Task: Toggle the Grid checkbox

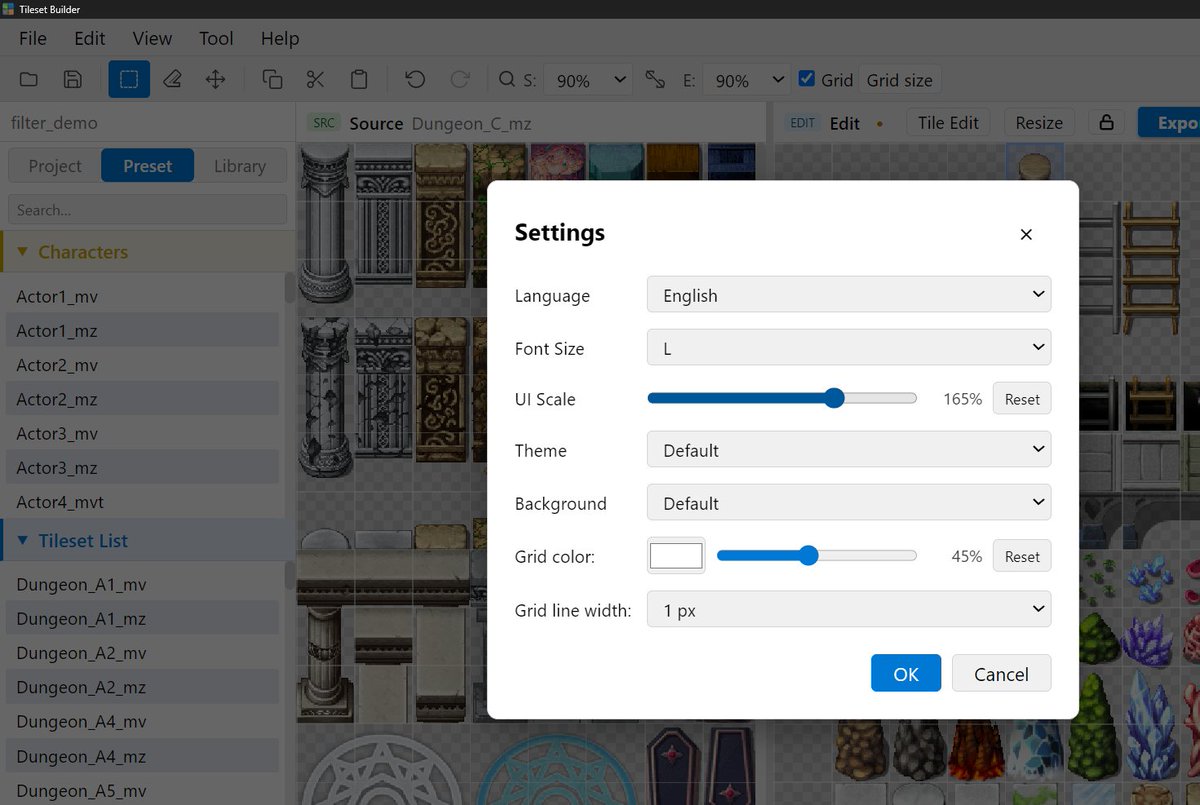Action: [x=807, y=79]
